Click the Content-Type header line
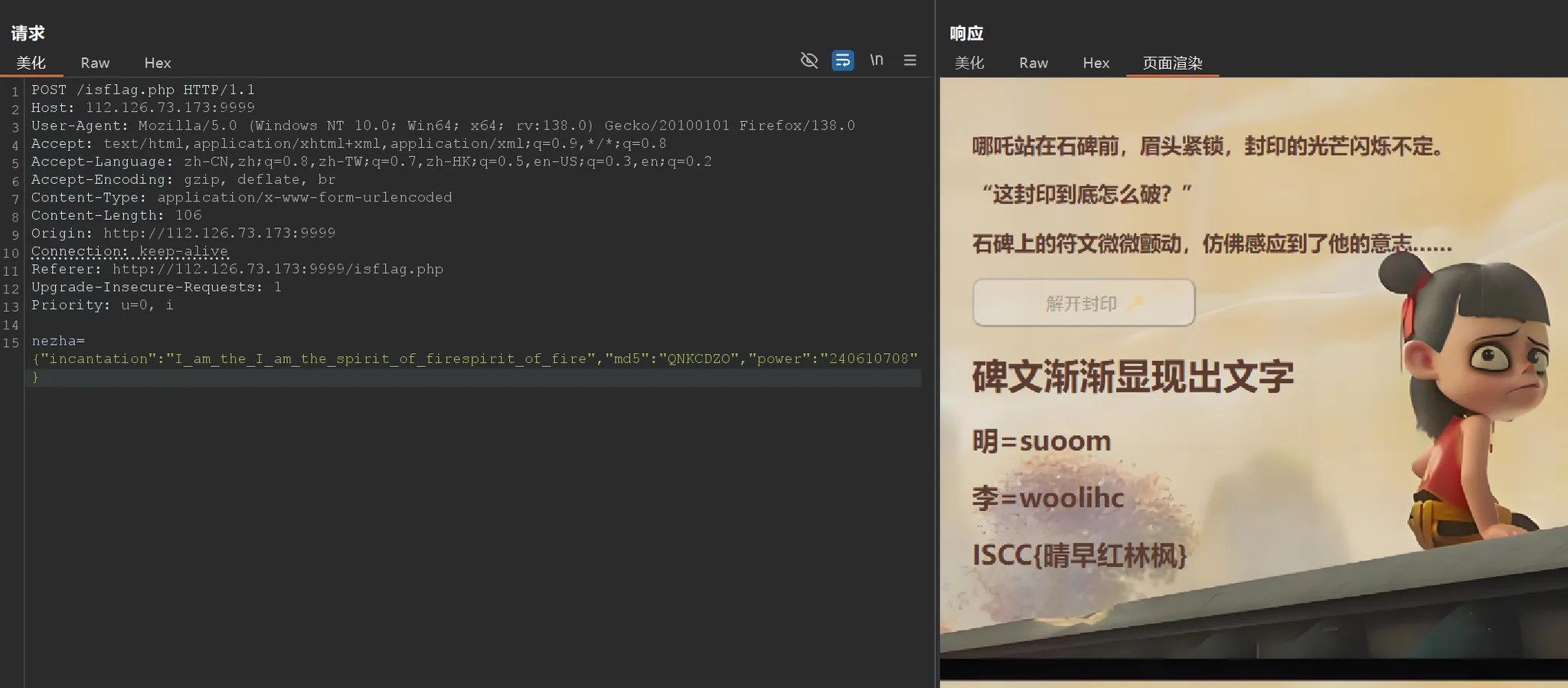 [x=241, y=197]
